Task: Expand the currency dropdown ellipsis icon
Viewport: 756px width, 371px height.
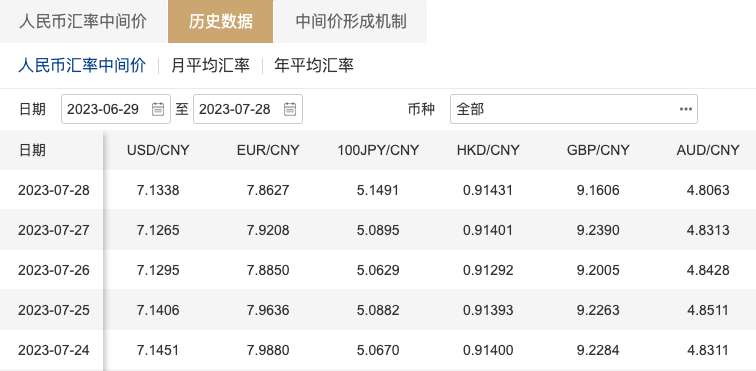Action: tap(686, 109)
